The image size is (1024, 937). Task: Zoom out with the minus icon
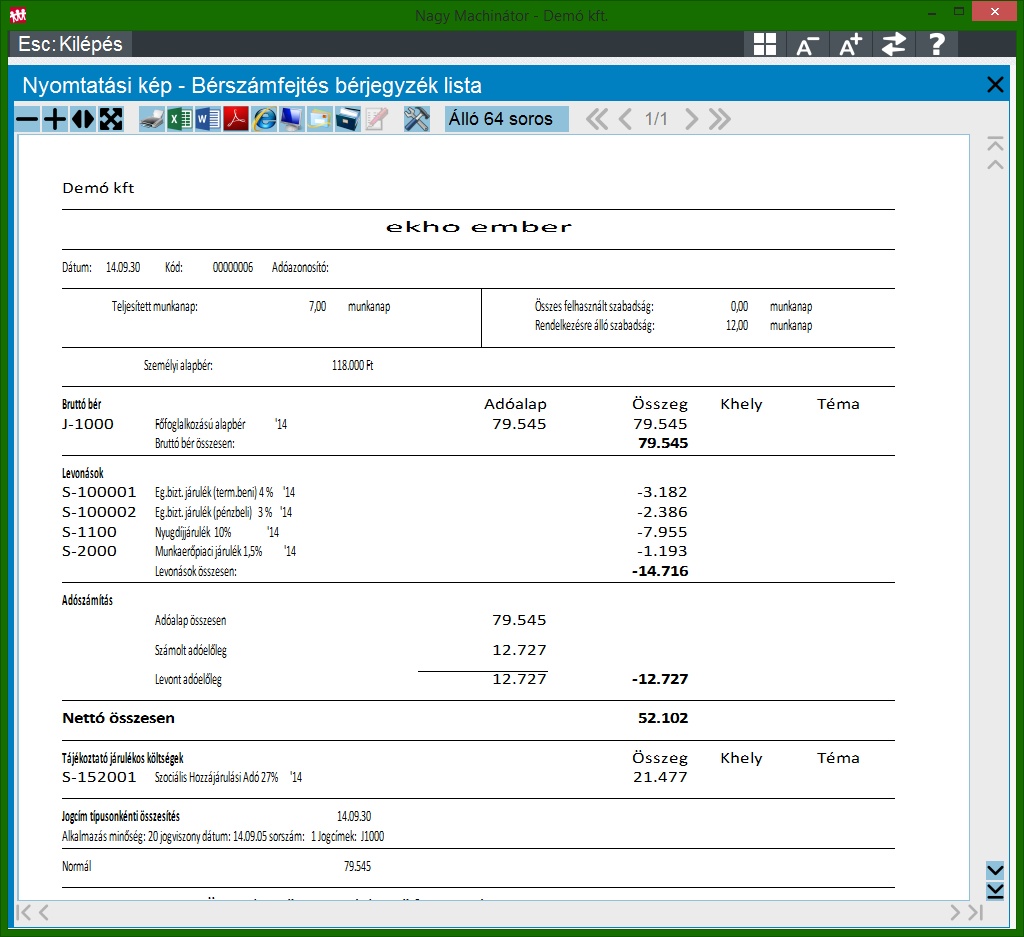27,120
